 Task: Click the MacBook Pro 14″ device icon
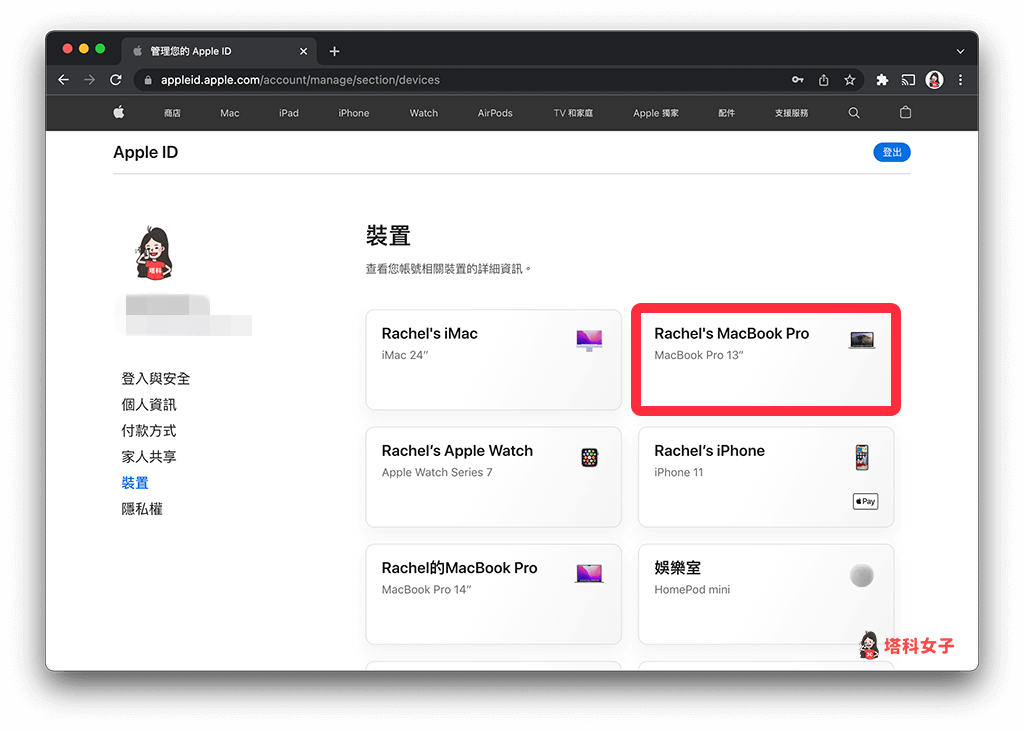pyautogui.click(x=589, y=574)
